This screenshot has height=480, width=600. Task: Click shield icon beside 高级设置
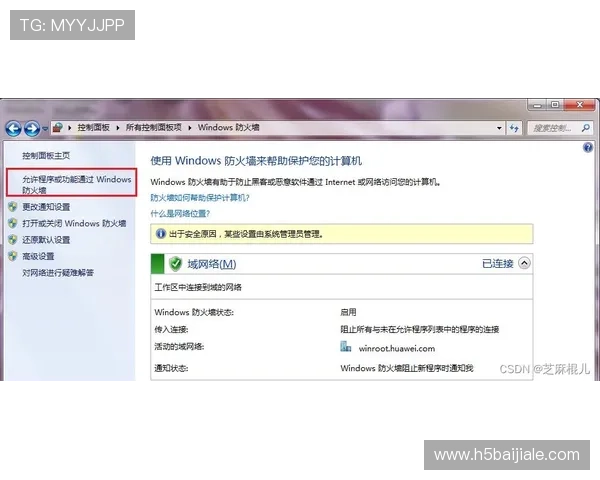(x=13, y=256)
